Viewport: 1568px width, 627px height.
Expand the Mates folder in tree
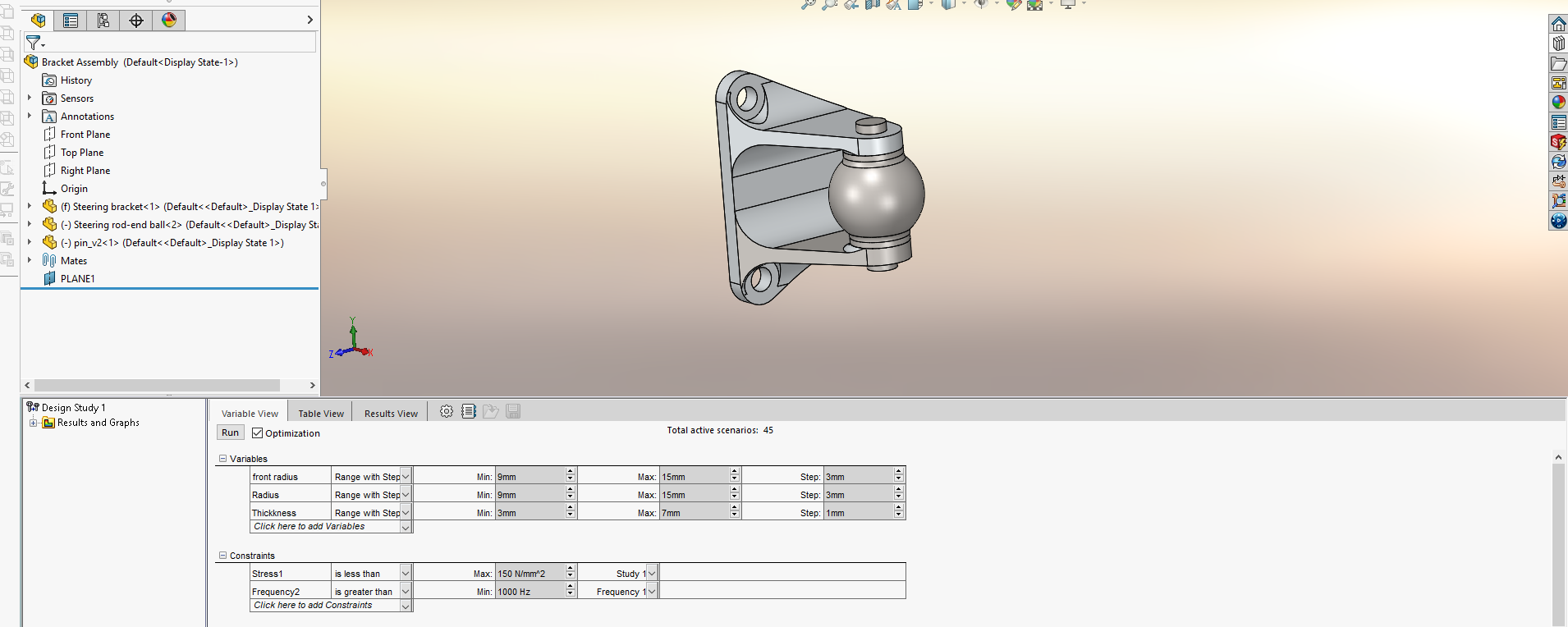pos(30,260)
